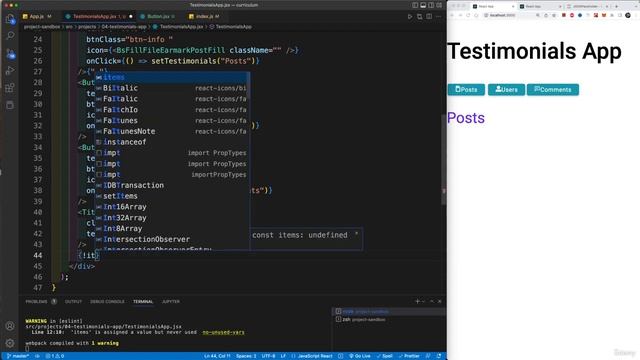Open the Manage gear icon
The image size is (640, 360).
(x=10, y=343)
